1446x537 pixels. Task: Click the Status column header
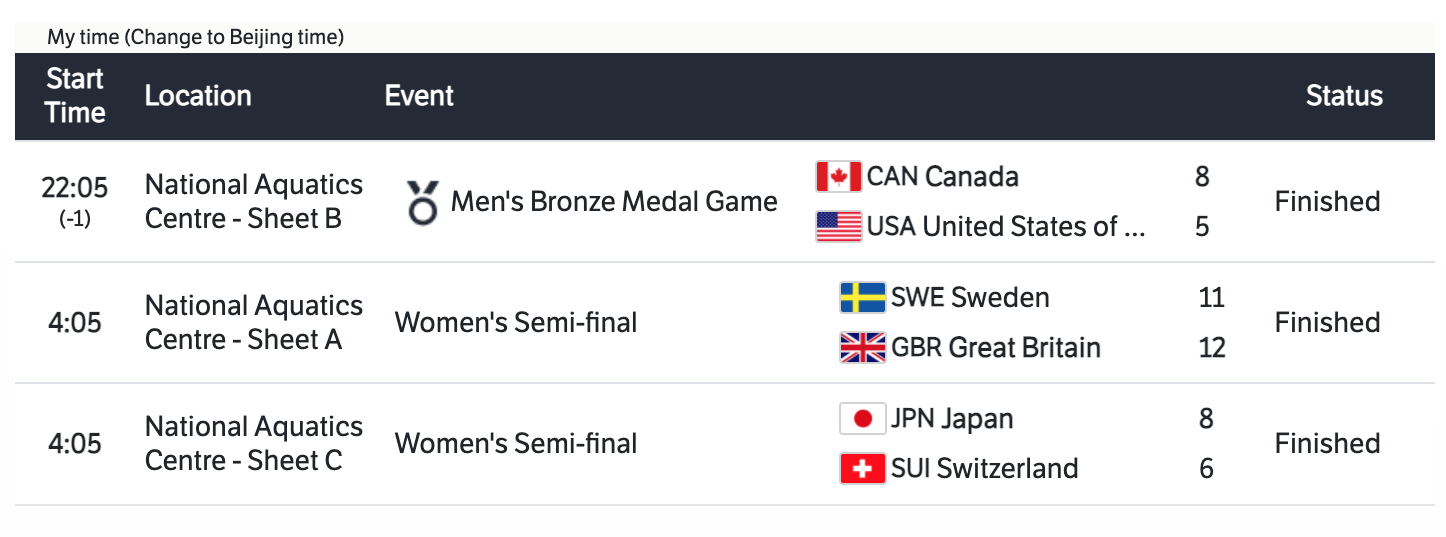click(1344, 96)
